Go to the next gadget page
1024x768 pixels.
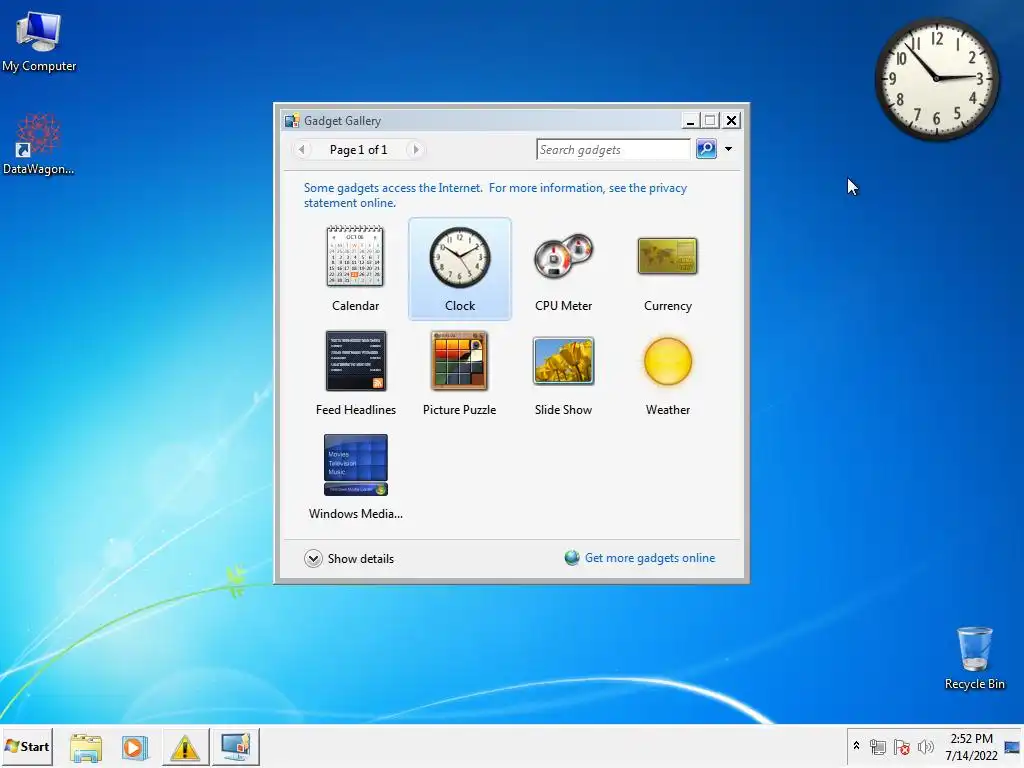[415, 150]
